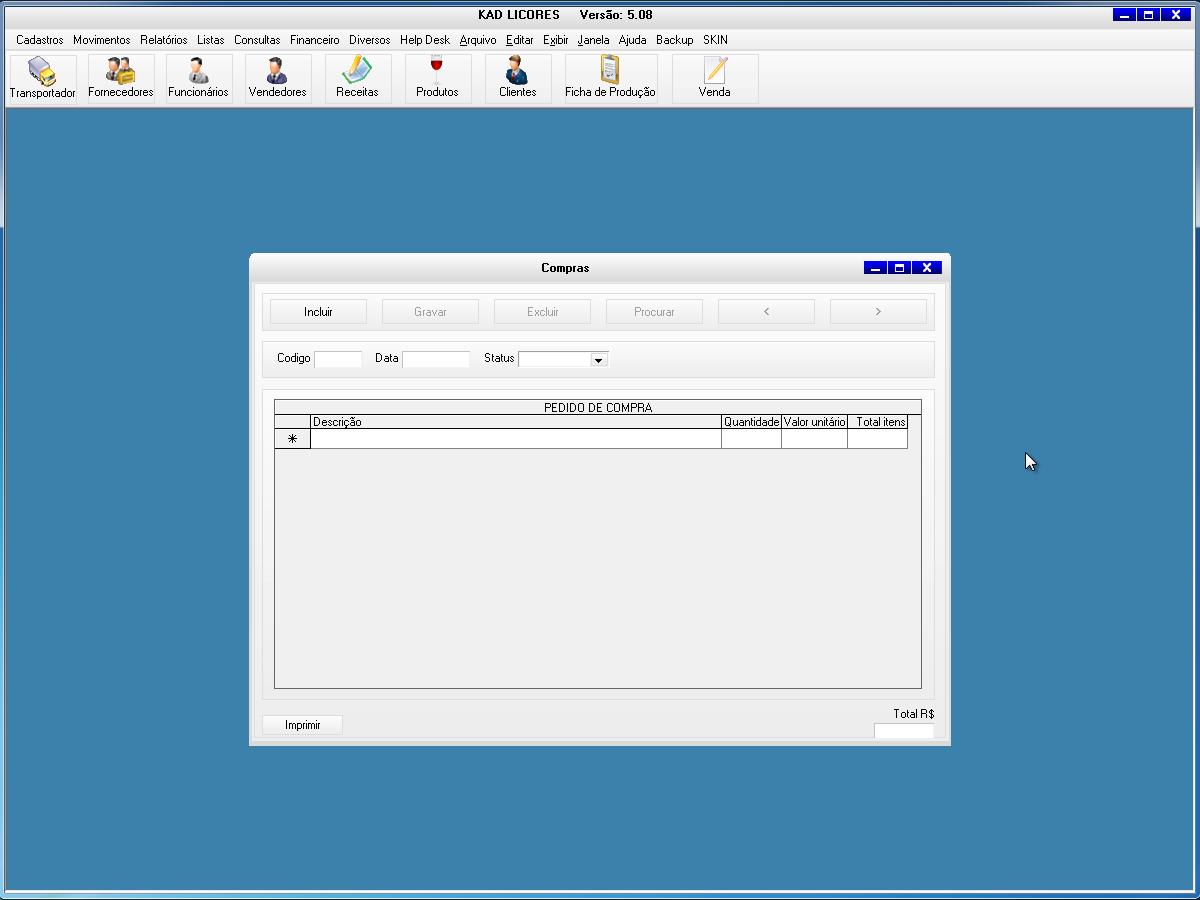Select the new row asterisk marker
This screenshot has height=900, width=1200.
point(292,439)
